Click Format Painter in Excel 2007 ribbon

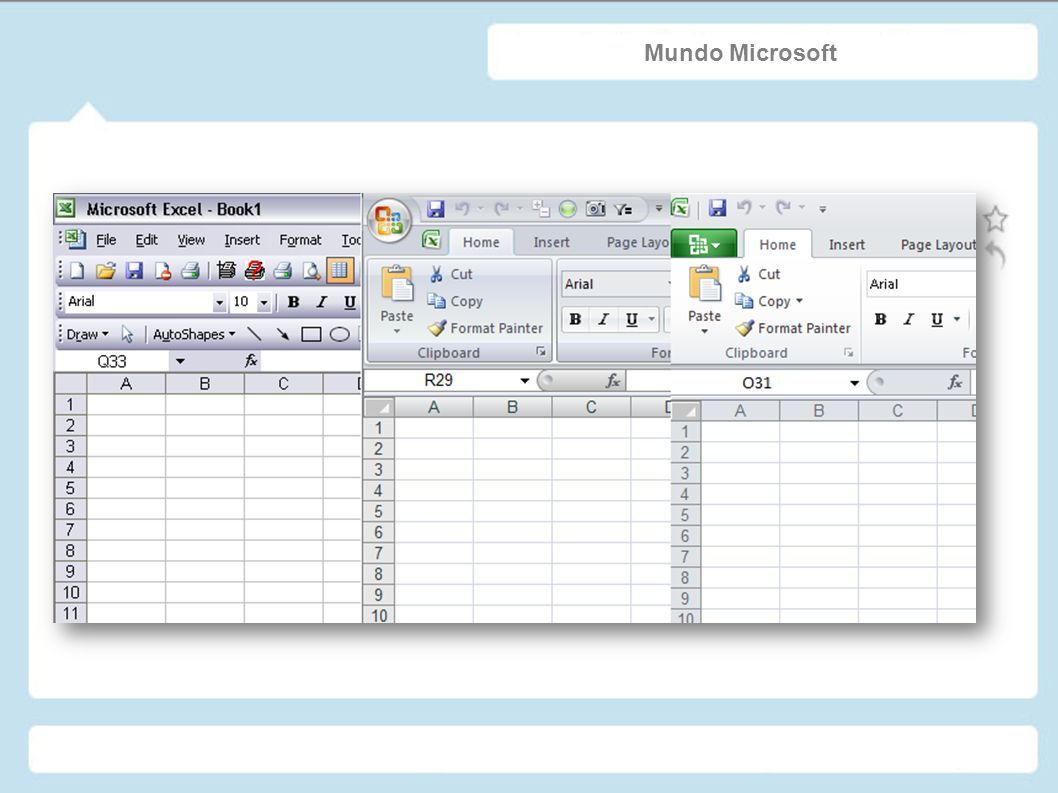pyautogui.click(x=486, y=328)
